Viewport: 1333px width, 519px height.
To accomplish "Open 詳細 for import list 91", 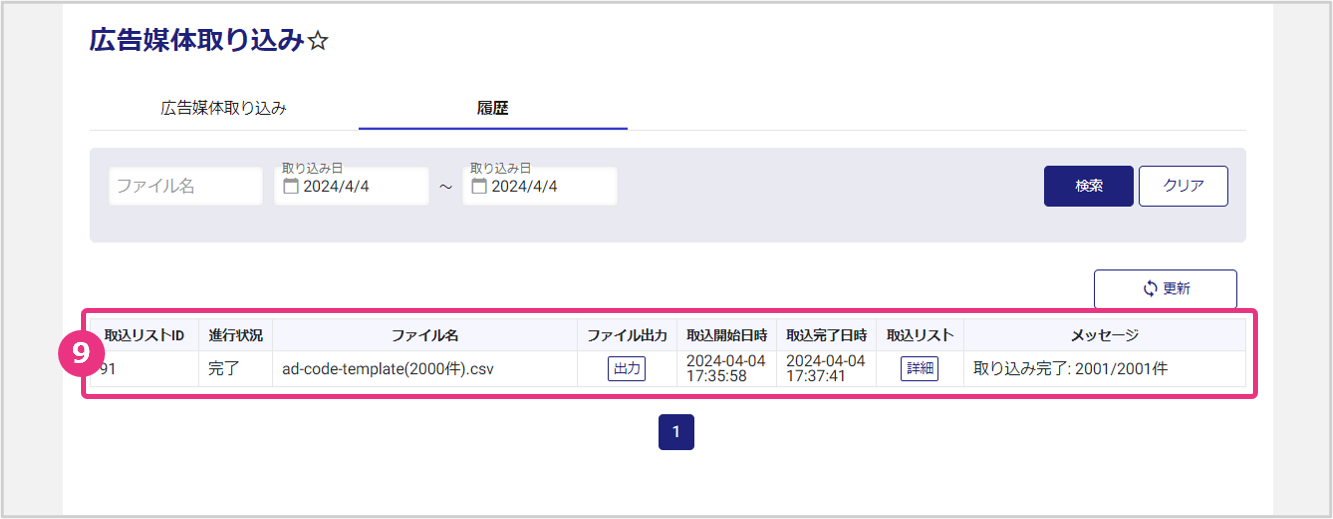I will (919, 369).
